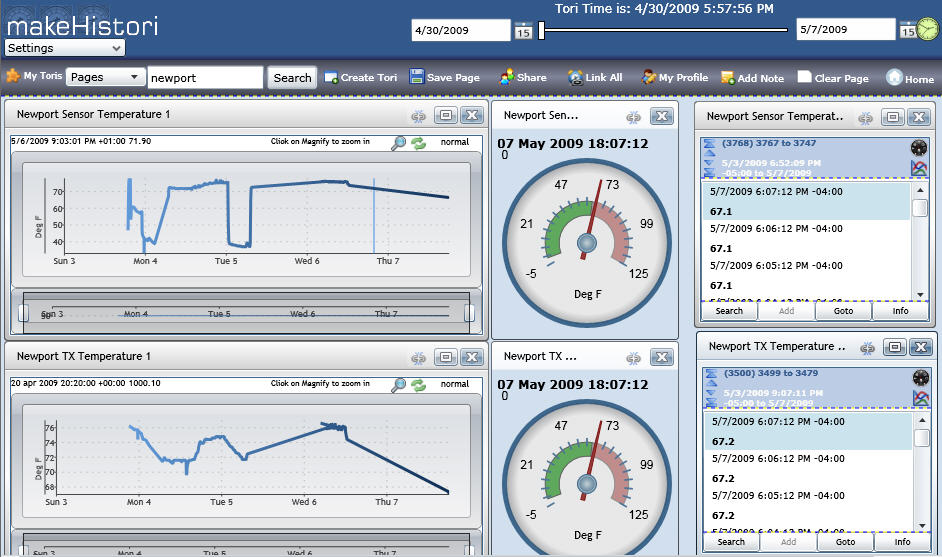Maximize Newport Sensor Temperat.. list panel
Image resolution: width=942 pixels, height=557 pixels.
coord(893,117)
